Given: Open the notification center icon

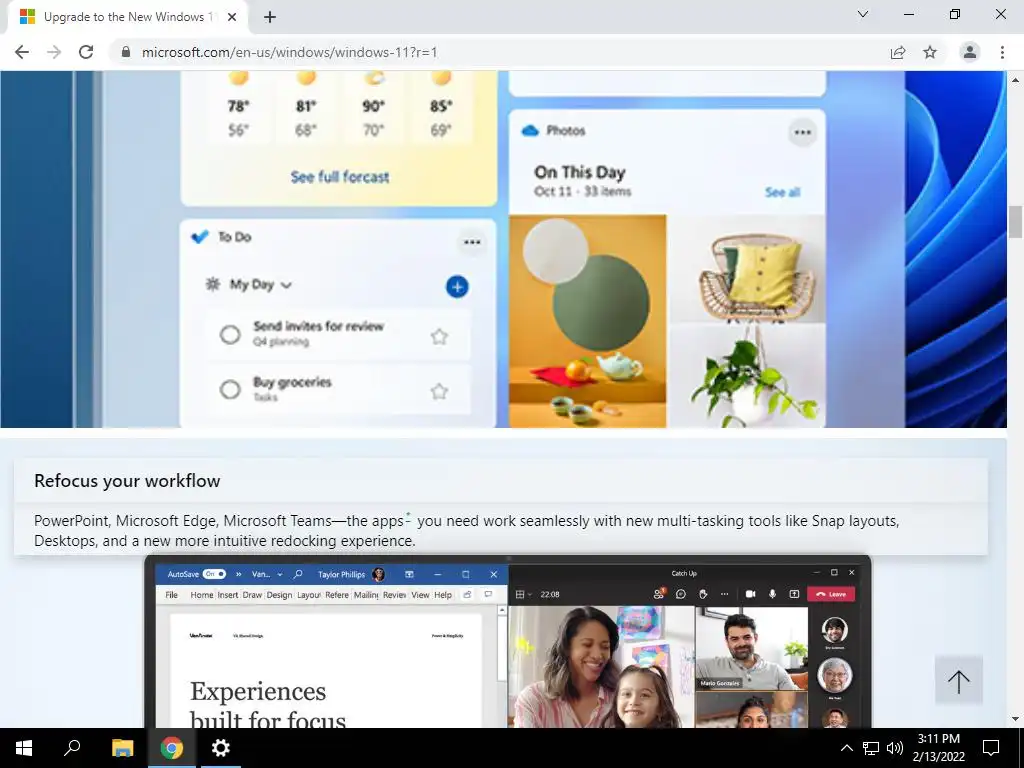Looking at the screenshot, I should click(x=991, y=748).
